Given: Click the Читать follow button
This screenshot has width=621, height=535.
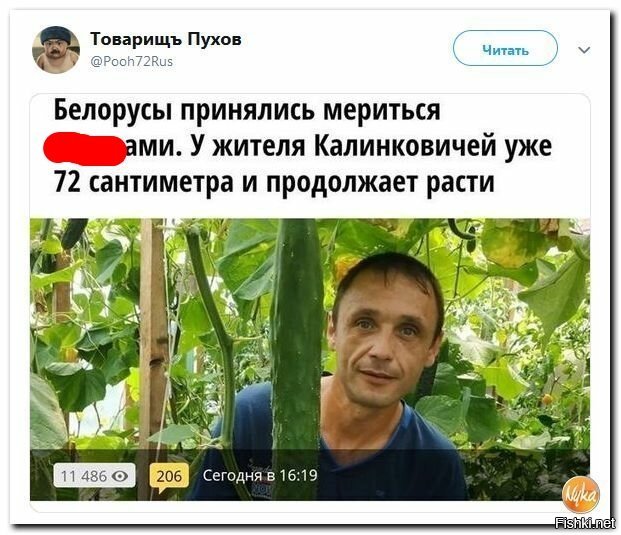Looking at the screenshot, I should coord(505,48).
